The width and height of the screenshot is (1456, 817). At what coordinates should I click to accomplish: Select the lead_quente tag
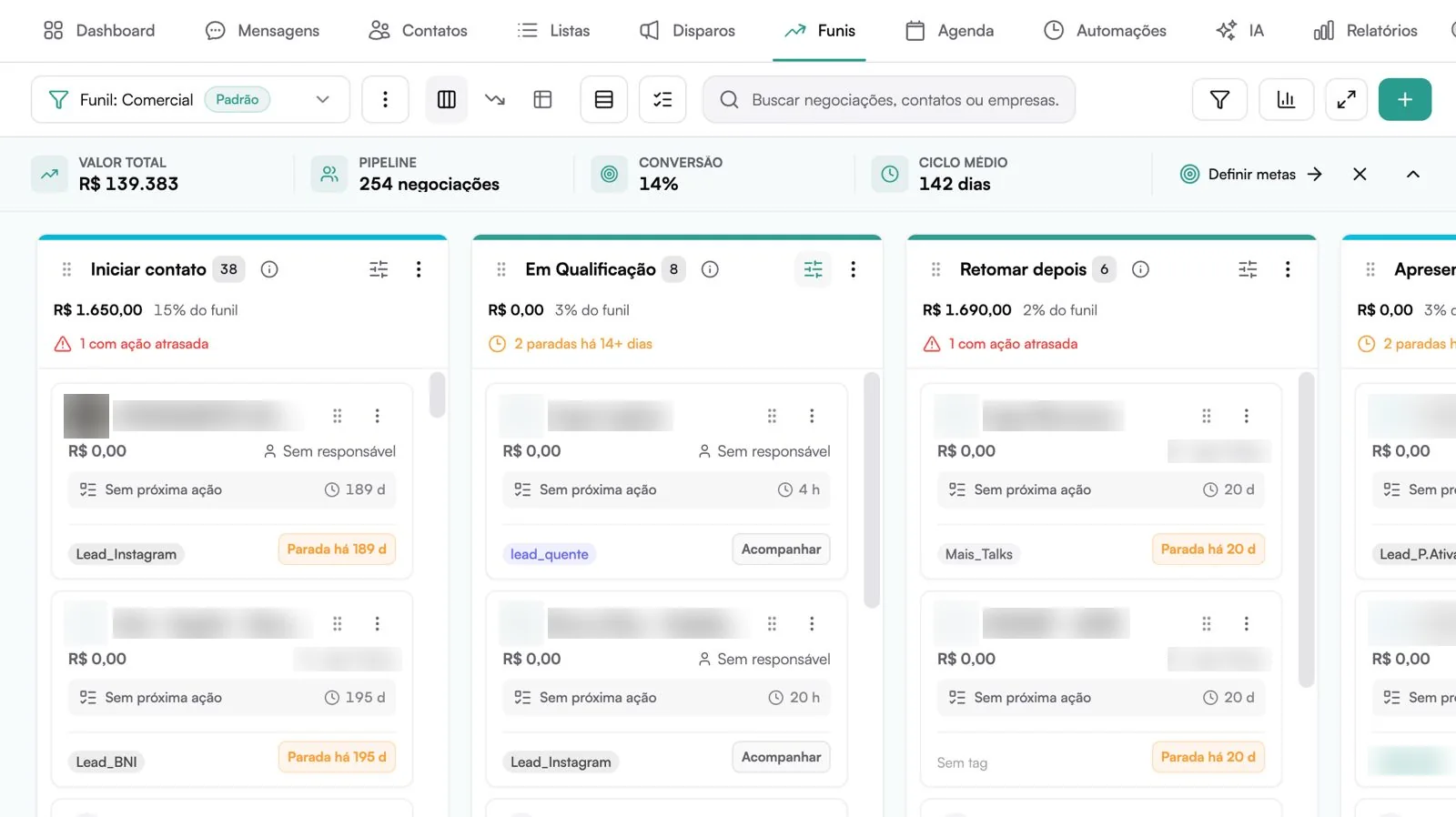tap(549, 554)
